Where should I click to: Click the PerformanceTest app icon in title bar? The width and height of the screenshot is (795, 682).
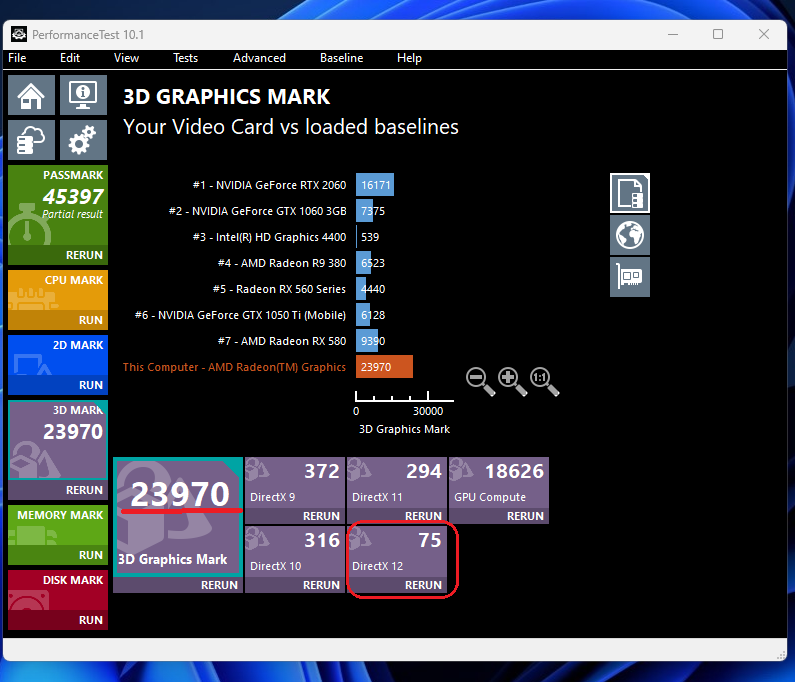[x=19, y=34]
